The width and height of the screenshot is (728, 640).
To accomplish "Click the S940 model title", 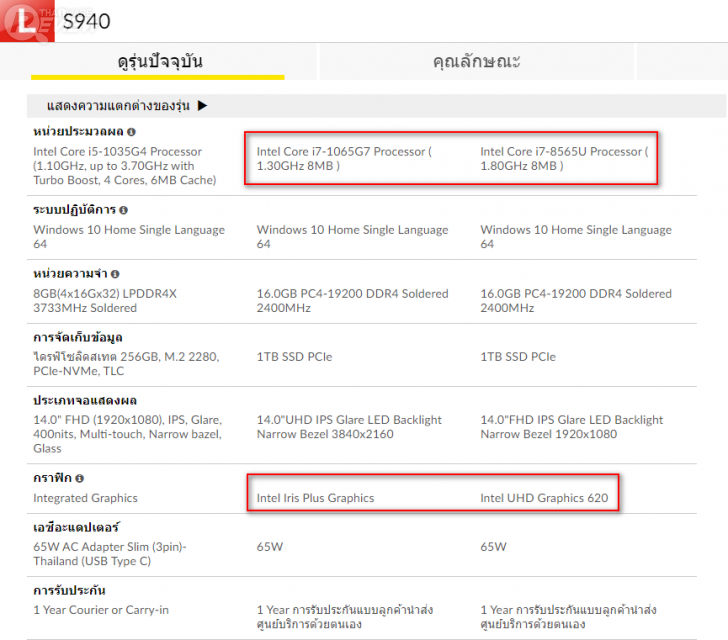I will [x=86, y=21].
